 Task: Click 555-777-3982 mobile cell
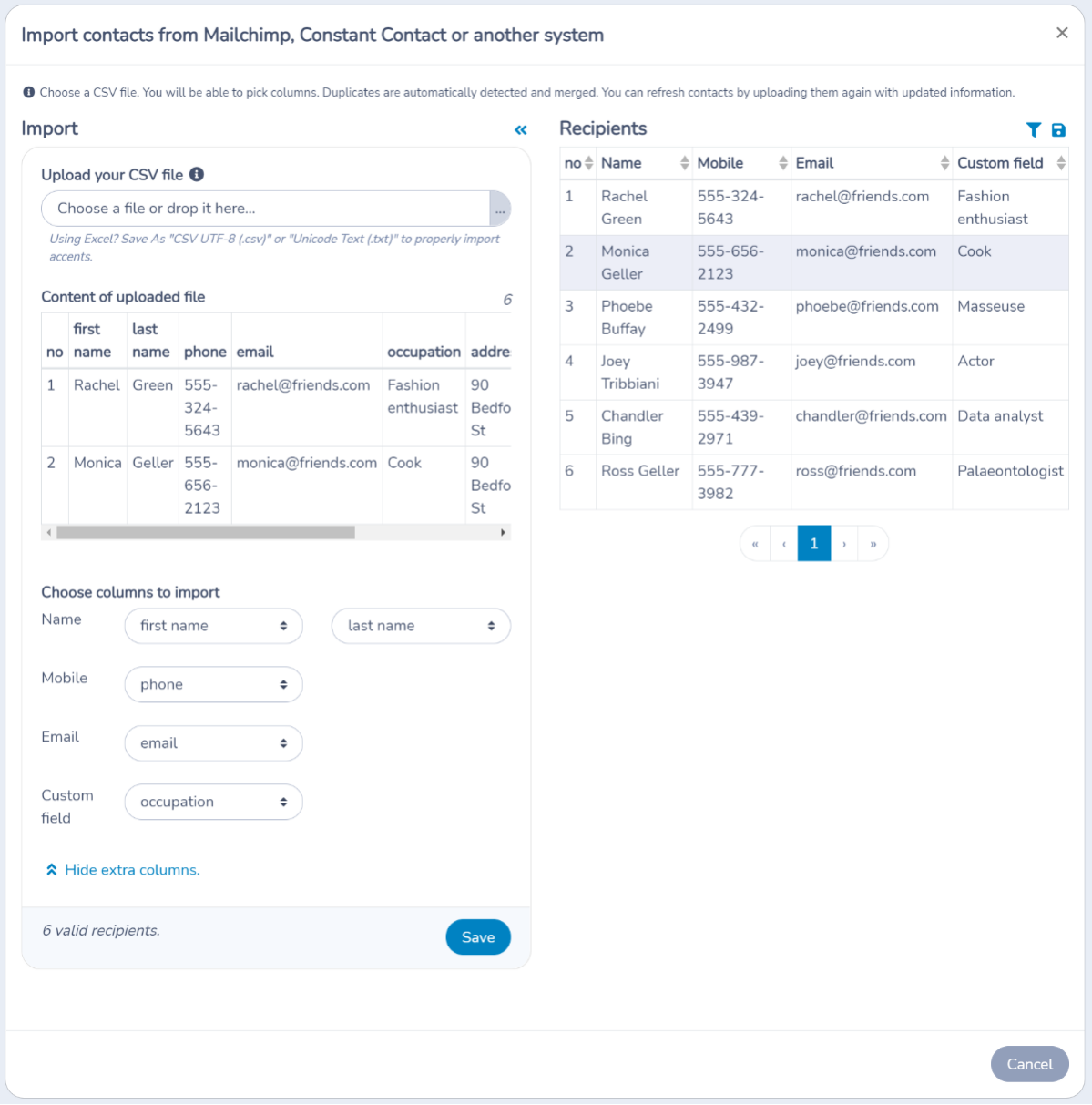pyautogui.click(x=741, y=482)
